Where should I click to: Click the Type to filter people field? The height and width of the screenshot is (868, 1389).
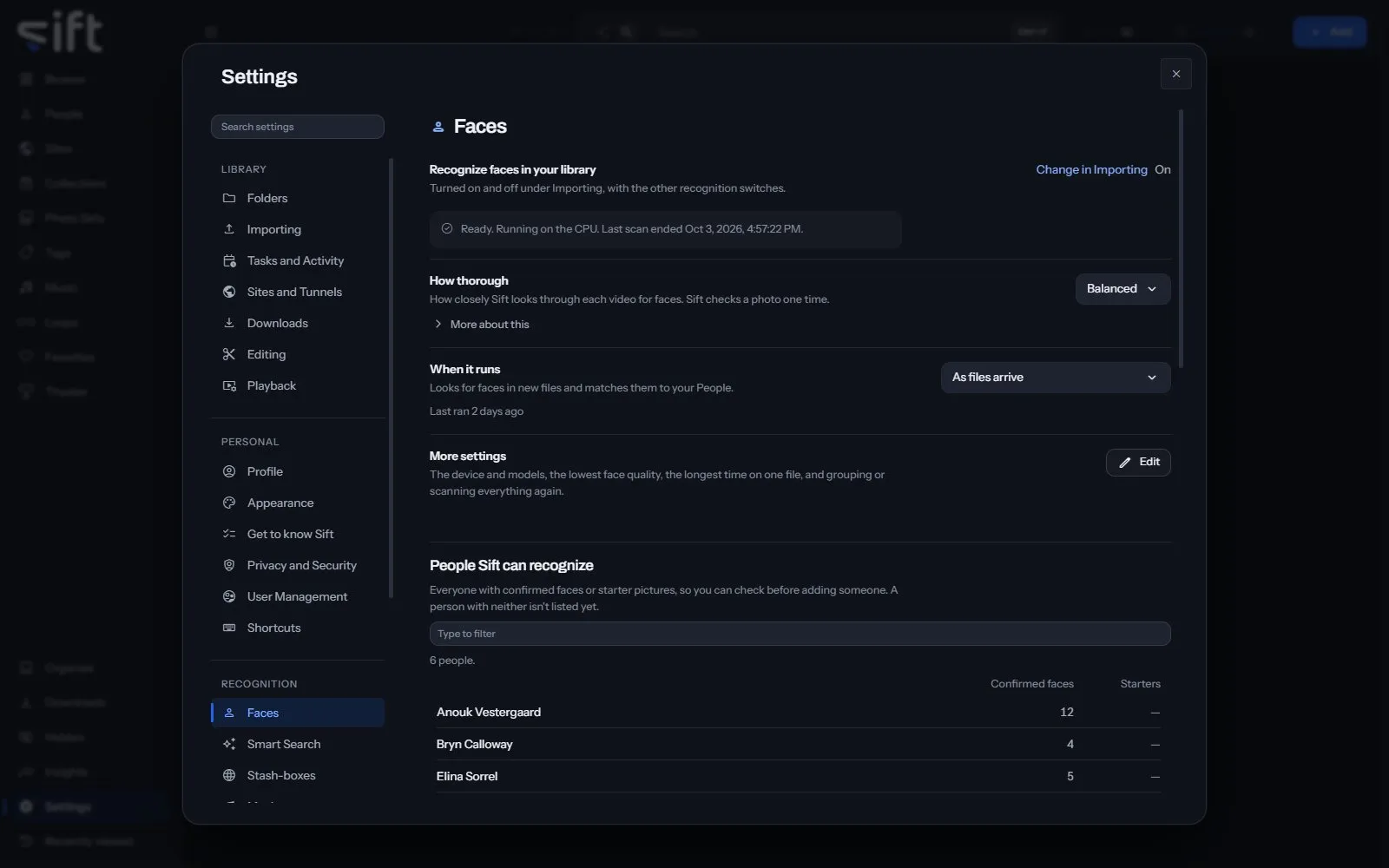click(800, 634)
